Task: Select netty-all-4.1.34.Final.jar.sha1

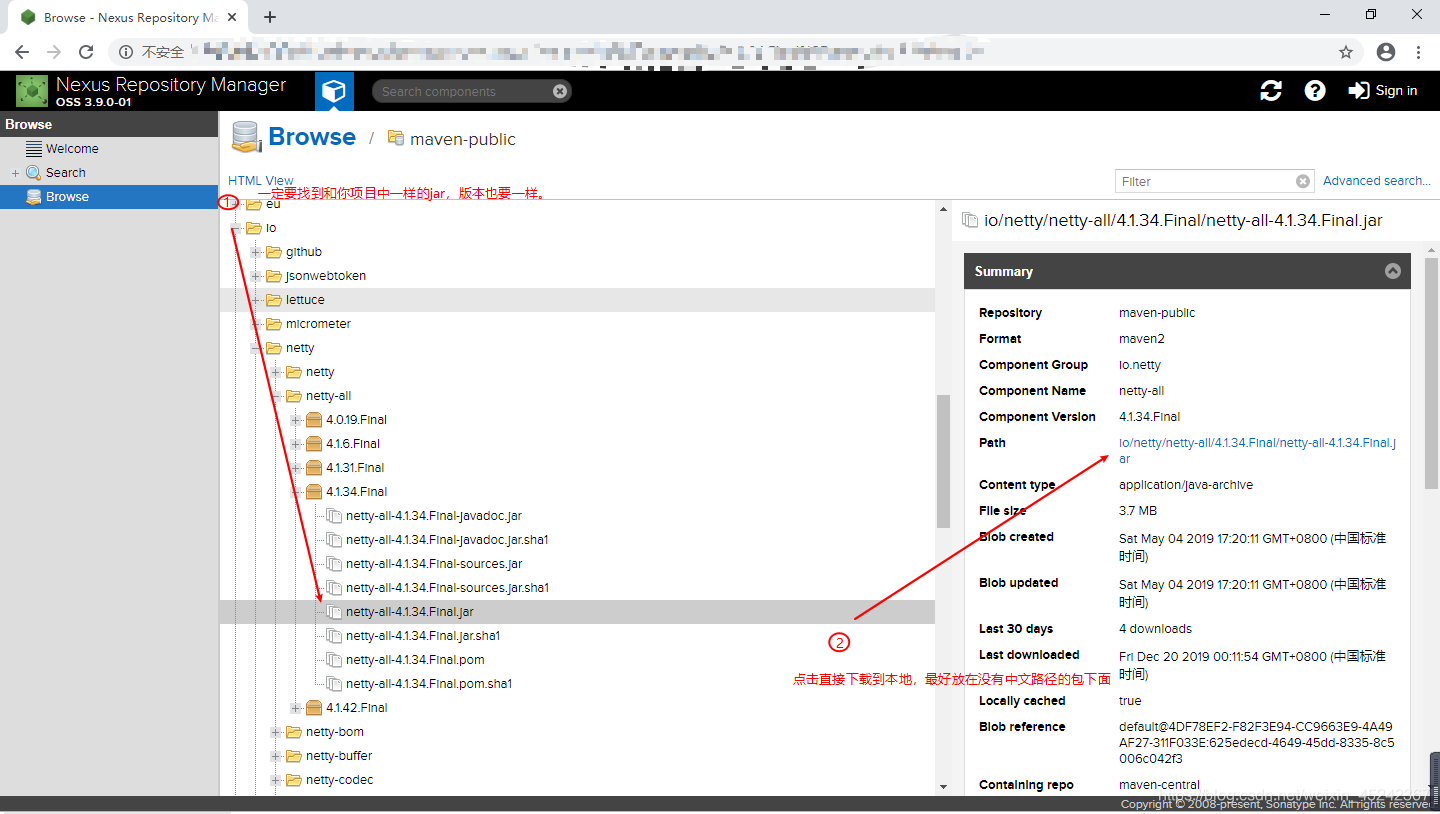Action: (x=423, y=636)
